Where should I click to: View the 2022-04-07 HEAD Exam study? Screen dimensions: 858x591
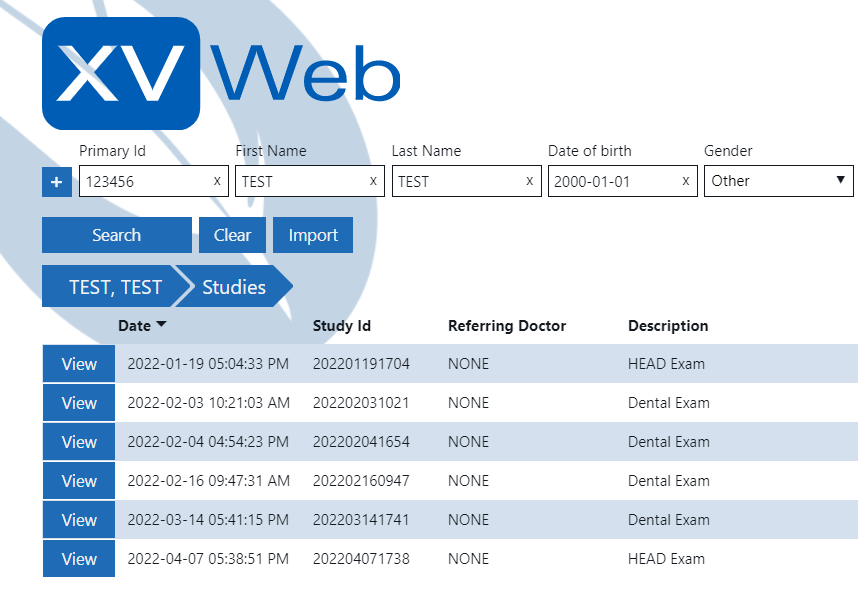78,558
